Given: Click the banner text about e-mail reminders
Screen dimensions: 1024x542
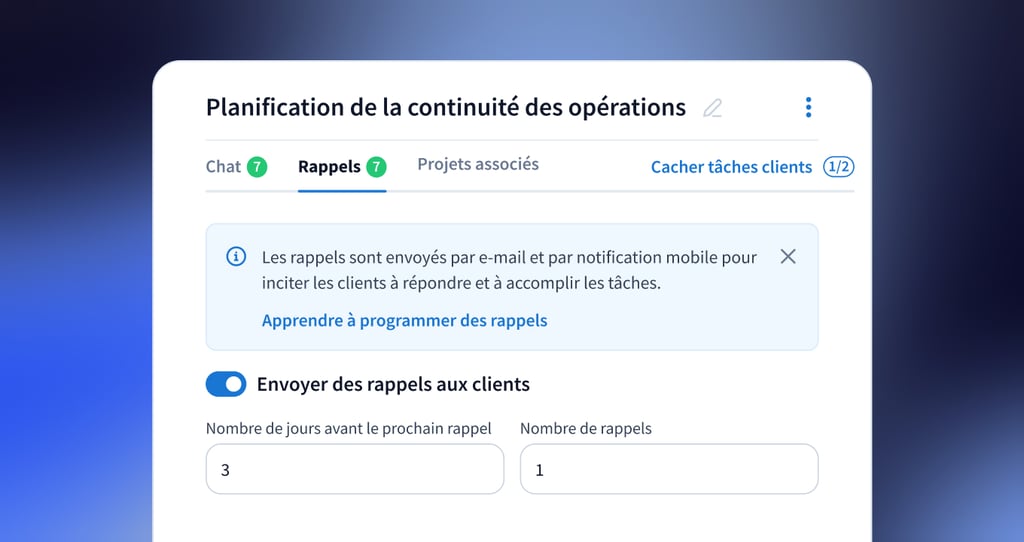Looking at the screenshot, I should point(509,270).
